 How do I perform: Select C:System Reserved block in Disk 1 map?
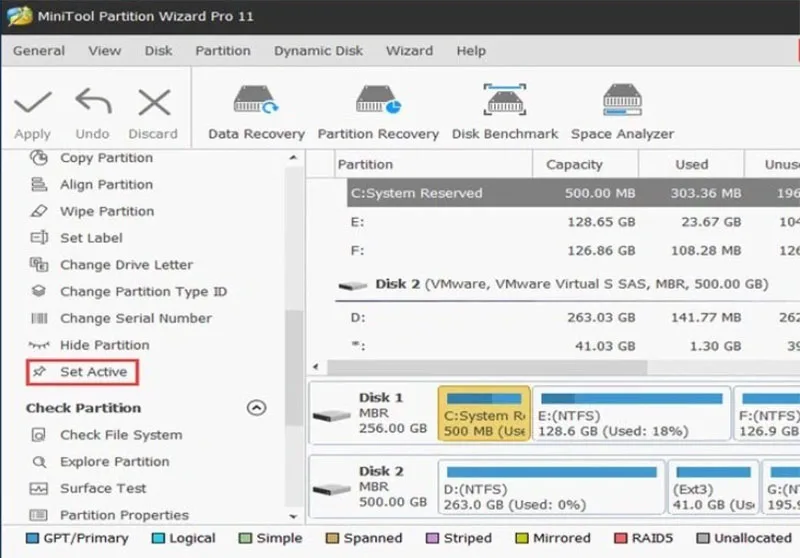pyautogui.click(x=484, y=414)
